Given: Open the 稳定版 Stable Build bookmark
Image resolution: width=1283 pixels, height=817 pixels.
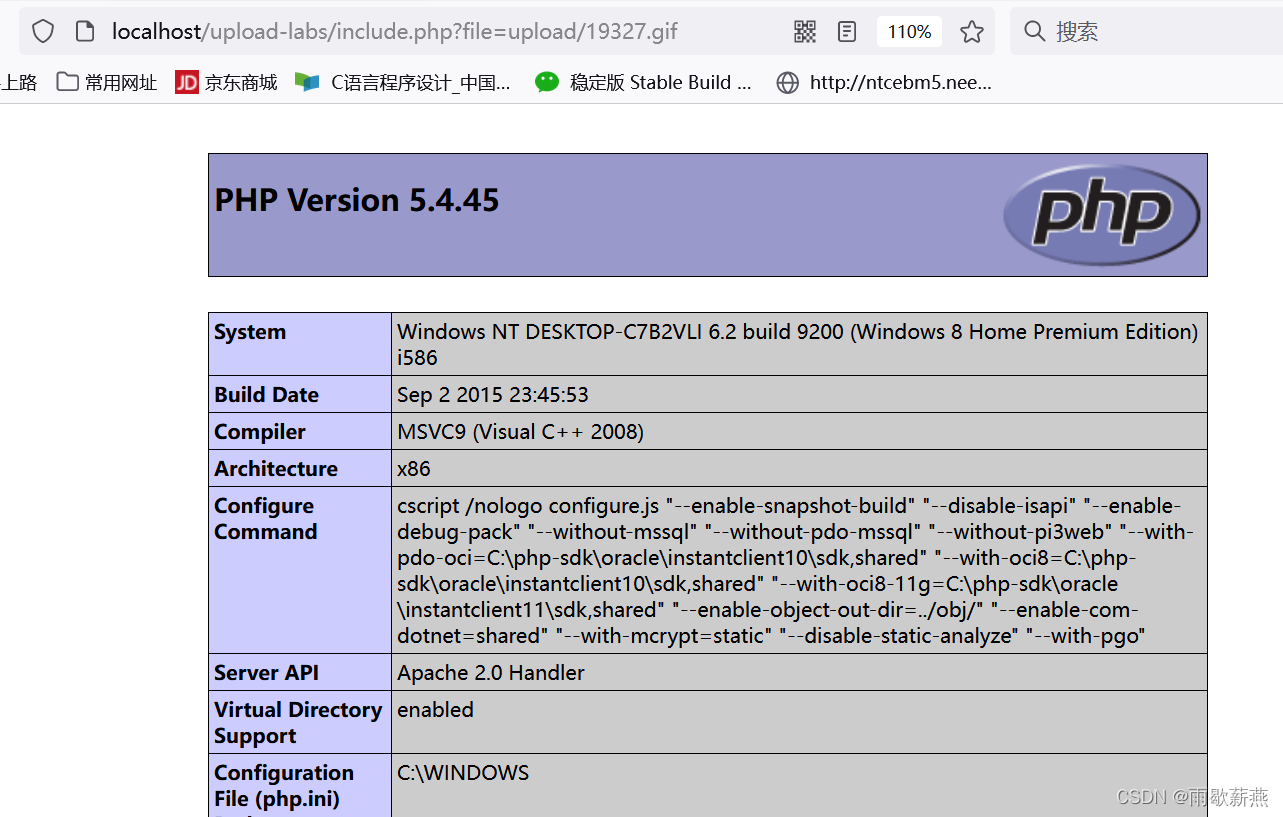Looking at the screenshot, I should (643, 83).
